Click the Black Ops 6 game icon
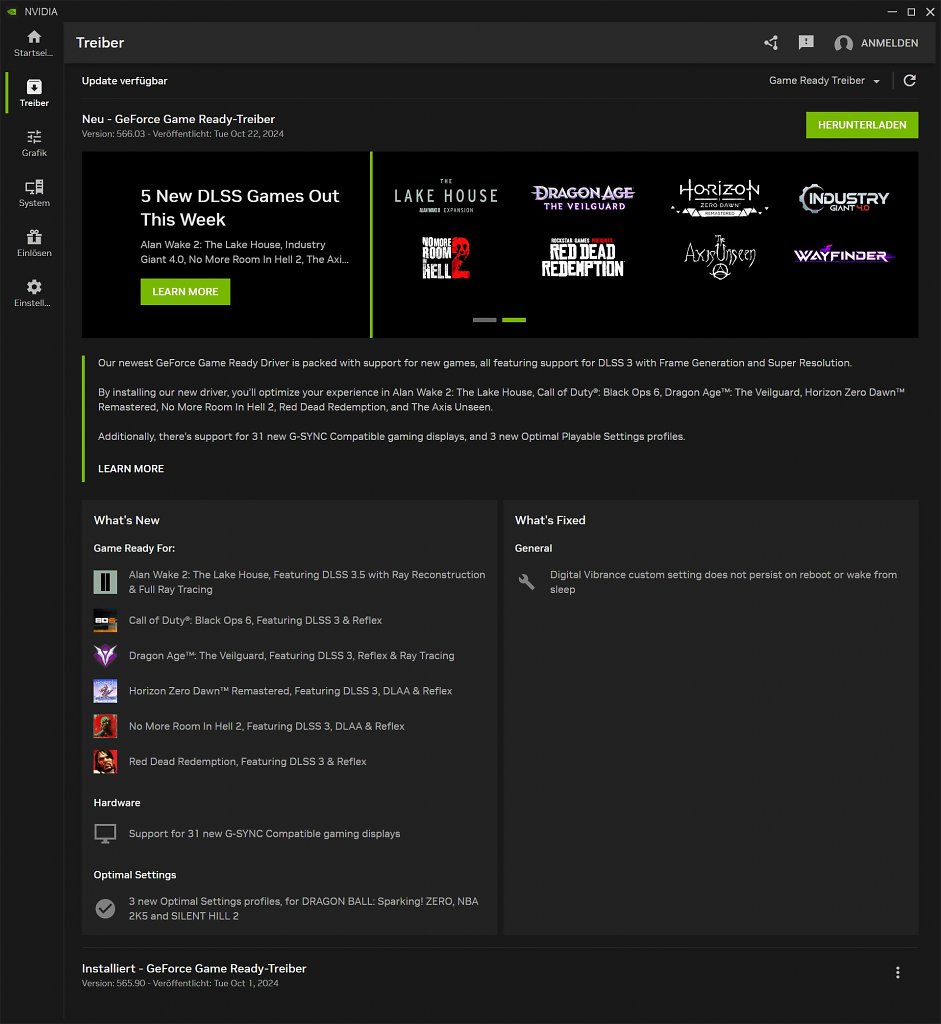This screenshot has width=941, height=1024. point(105,620)
